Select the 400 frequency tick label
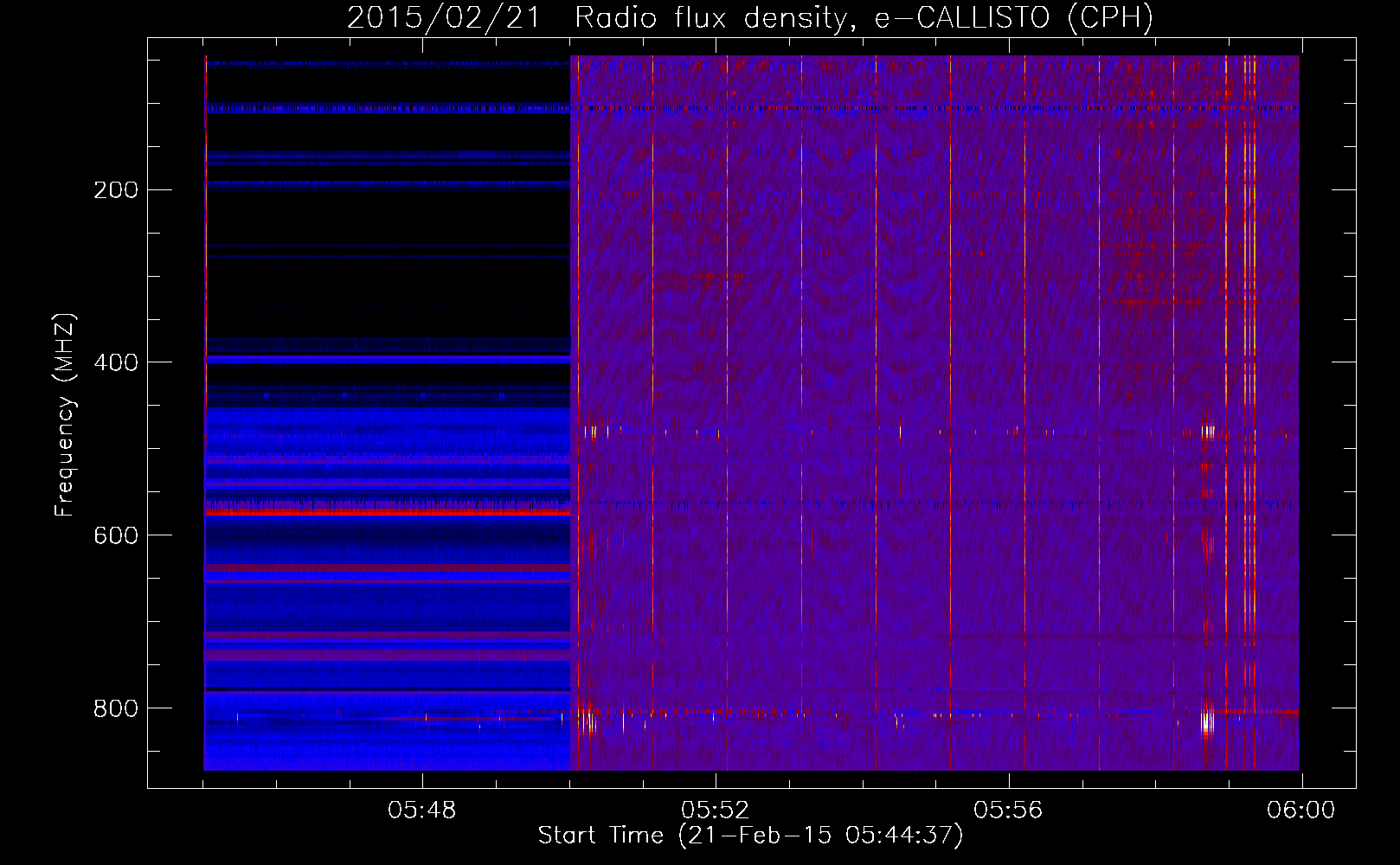The image size is (1400, 865). pos(115,362)
